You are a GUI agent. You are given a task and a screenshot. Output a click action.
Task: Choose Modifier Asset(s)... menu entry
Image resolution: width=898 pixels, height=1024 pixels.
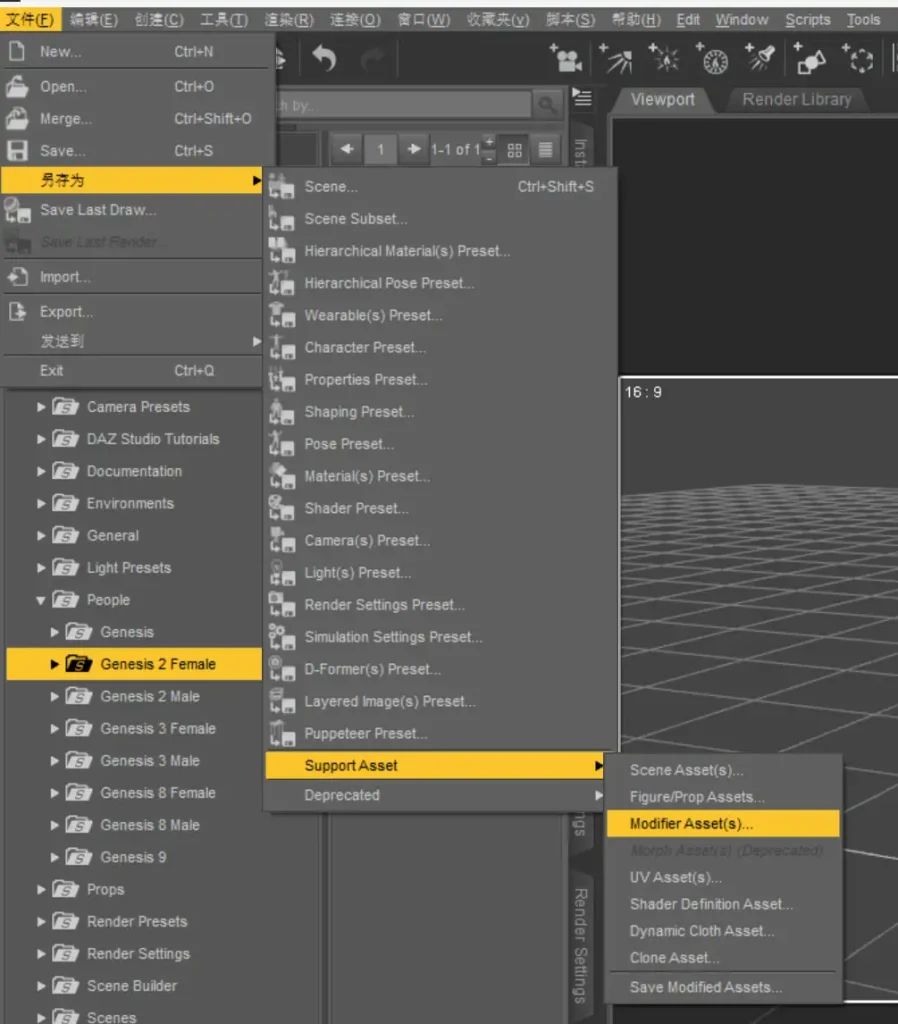(x=723, y=824)
